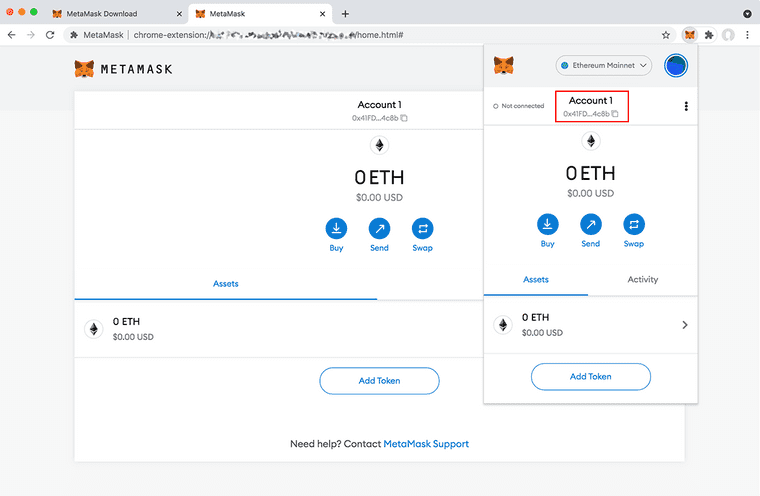Click the Ethereum icon above popup balance
Image resolution: width=760 pixels, height=496 pixels.
point(591,141)
